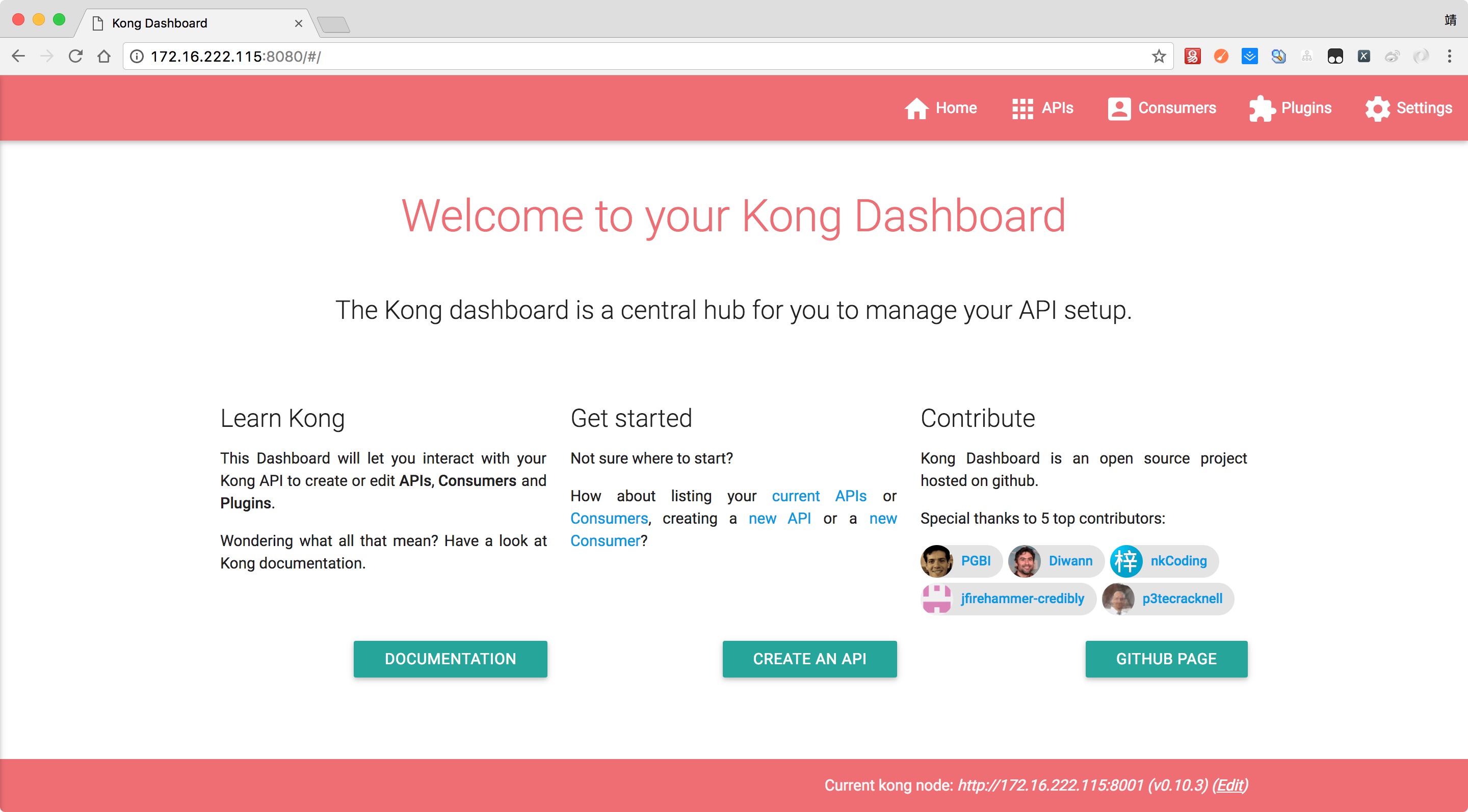Open the Consumers navigation item

1162,108
